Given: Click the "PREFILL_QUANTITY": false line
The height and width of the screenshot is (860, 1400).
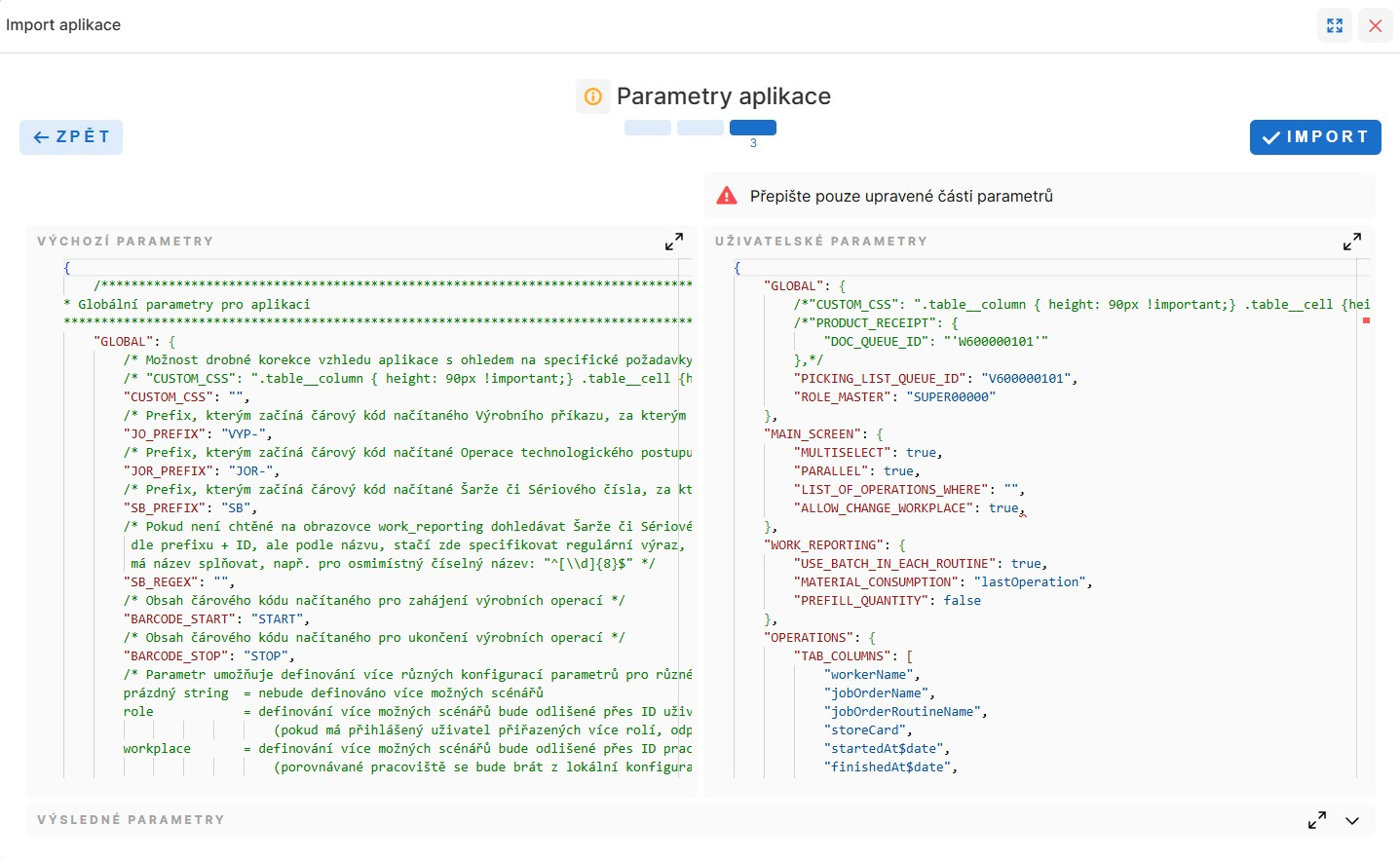Looking at the screenshot, I should [888, 601].
